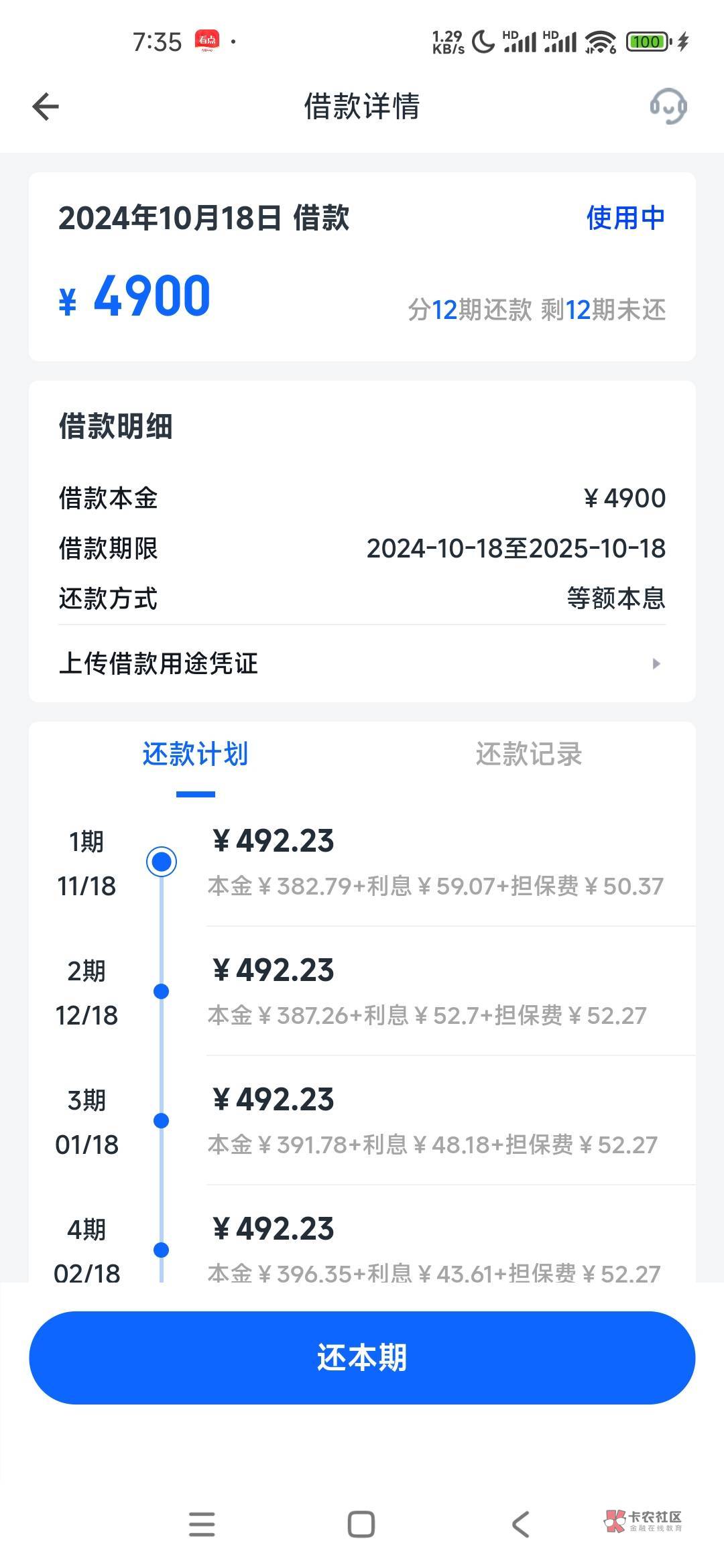
Task: Tap the red notification app icon
Action: (x=207, y=41)
